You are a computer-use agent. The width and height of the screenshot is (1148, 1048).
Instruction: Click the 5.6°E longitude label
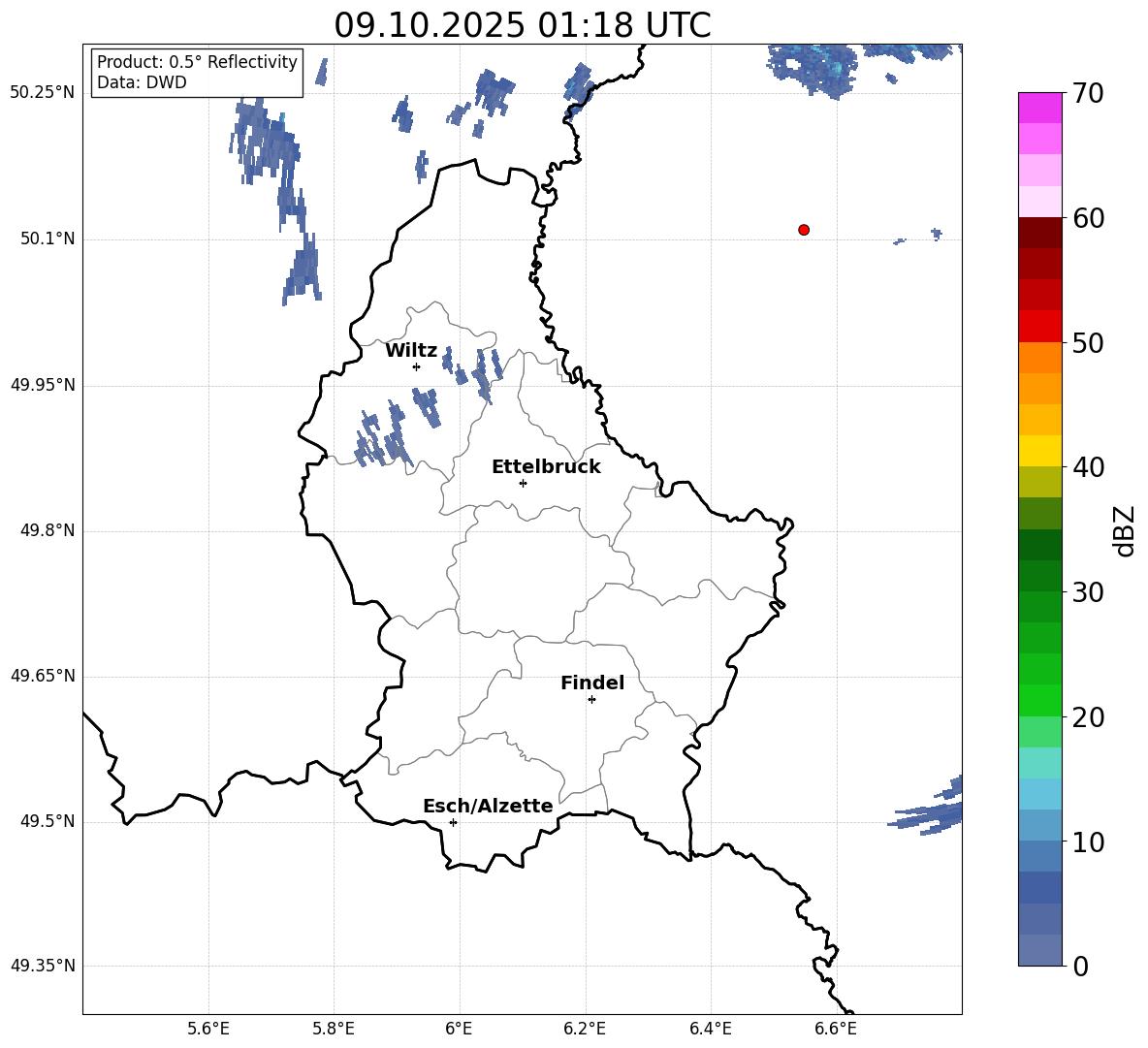pos(208,1029)
